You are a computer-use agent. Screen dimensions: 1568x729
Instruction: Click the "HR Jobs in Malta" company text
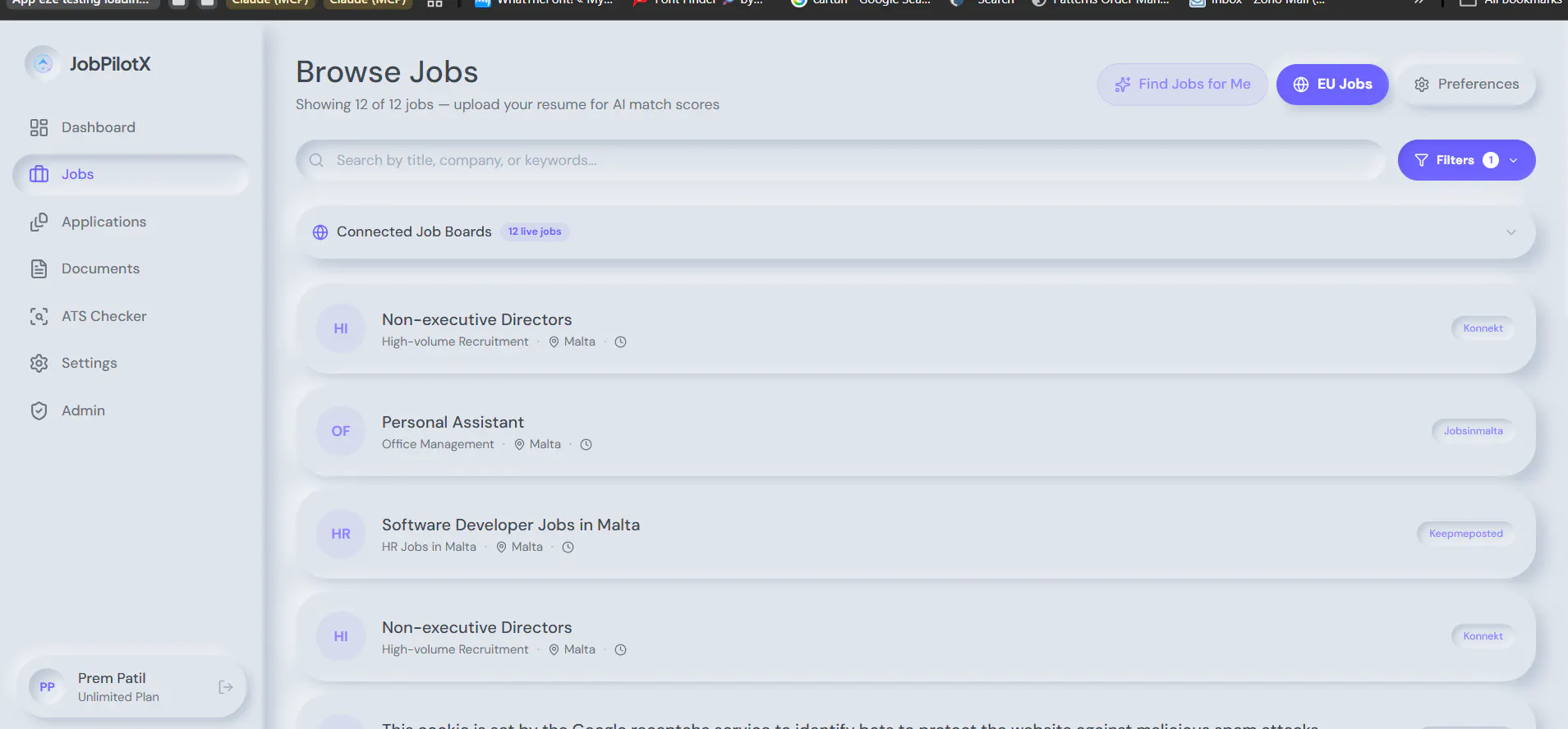click(x=429, y=547)
